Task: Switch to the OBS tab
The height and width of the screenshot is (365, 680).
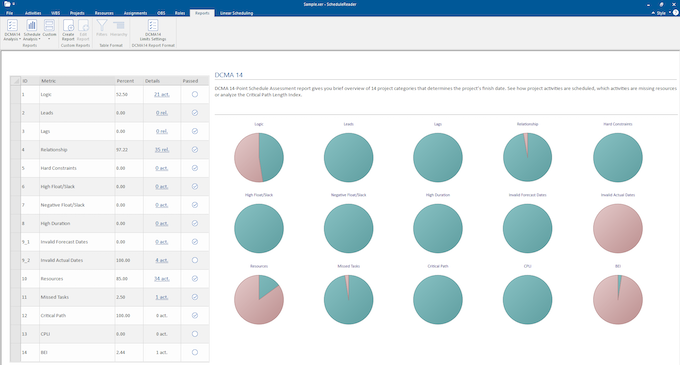Action: [161, 13]
